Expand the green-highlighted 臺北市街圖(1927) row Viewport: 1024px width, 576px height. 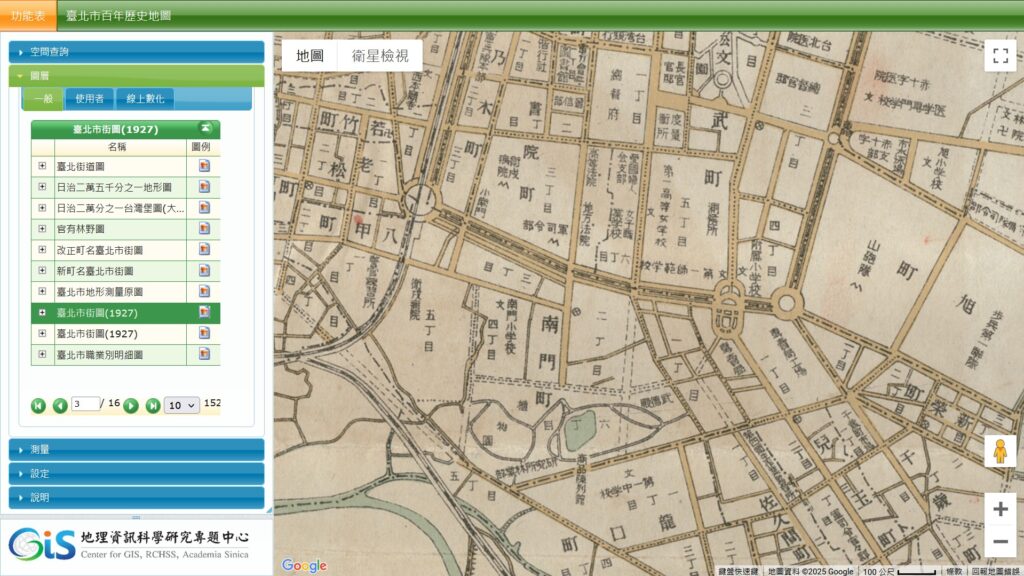coord(42,313)
